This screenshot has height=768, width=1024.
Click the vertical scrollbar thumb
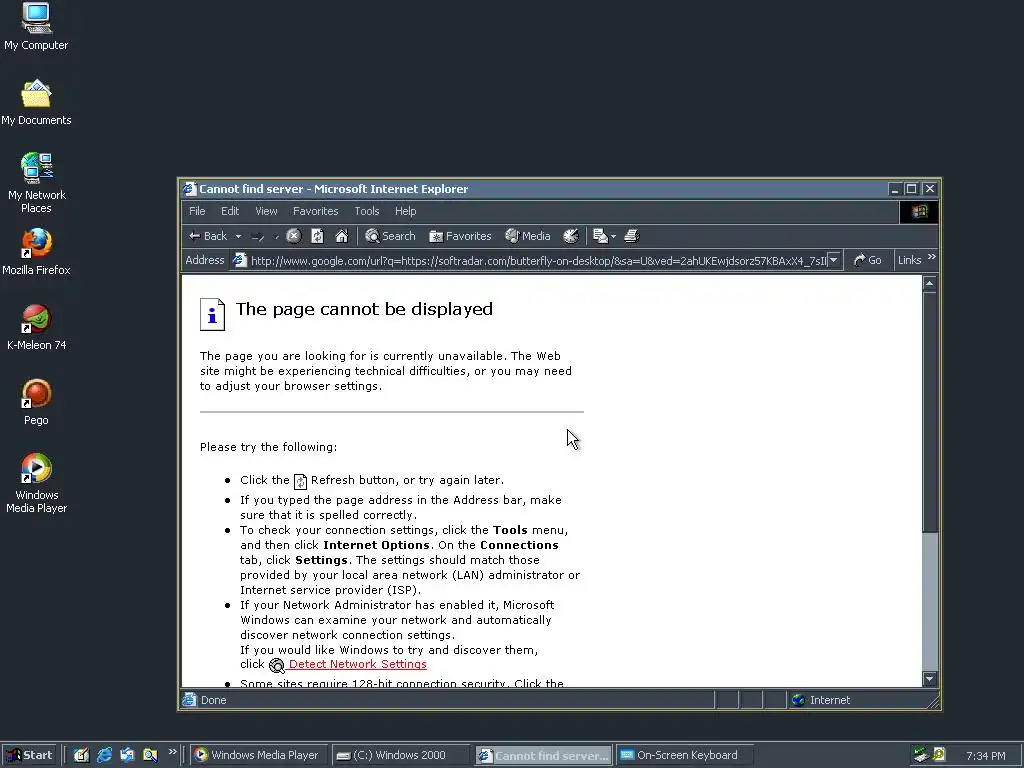coord(930,411)
